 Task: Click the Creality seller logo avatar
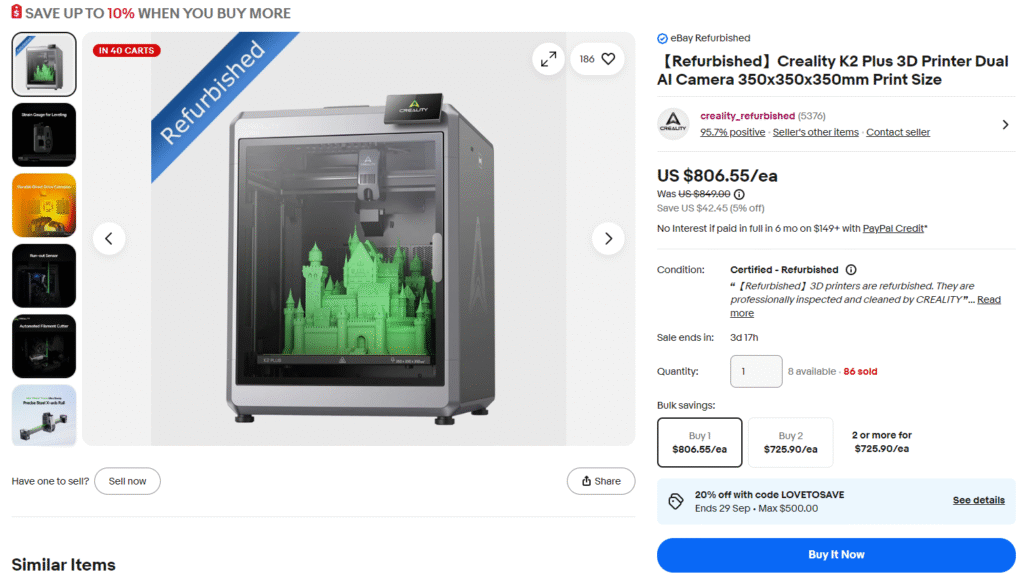point(673,124)
